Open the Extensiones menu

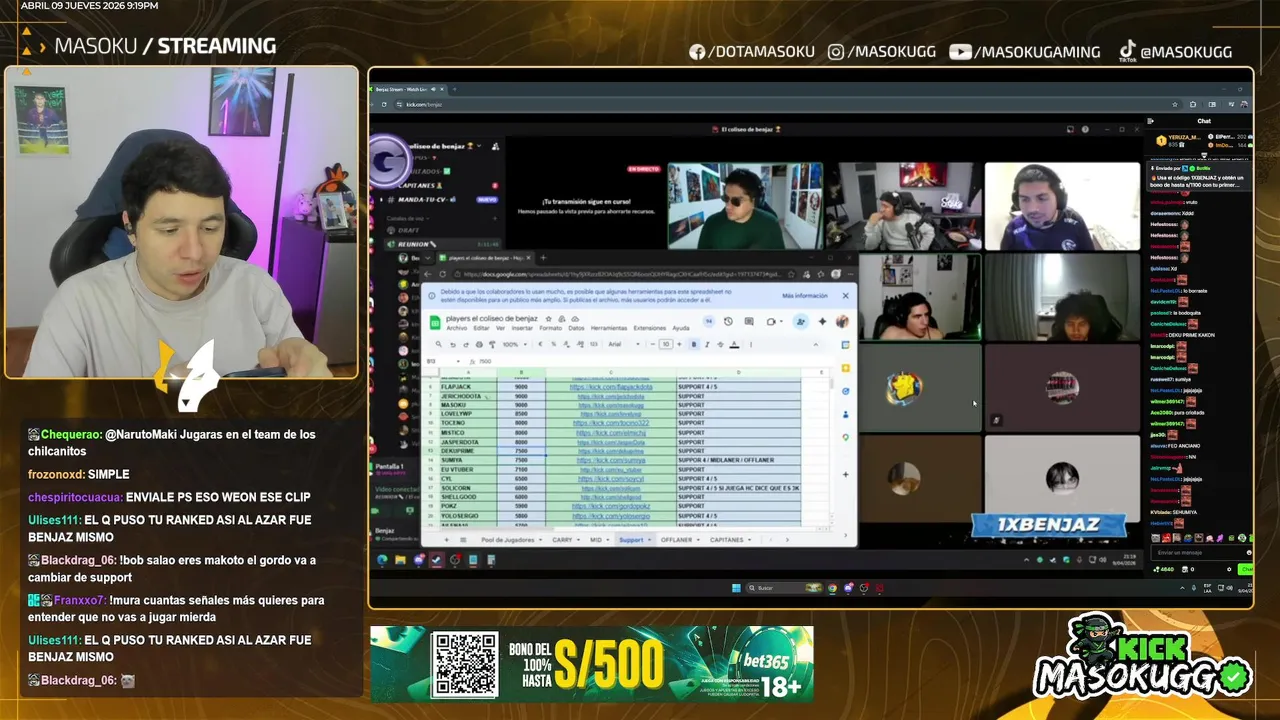pos(650,328)
